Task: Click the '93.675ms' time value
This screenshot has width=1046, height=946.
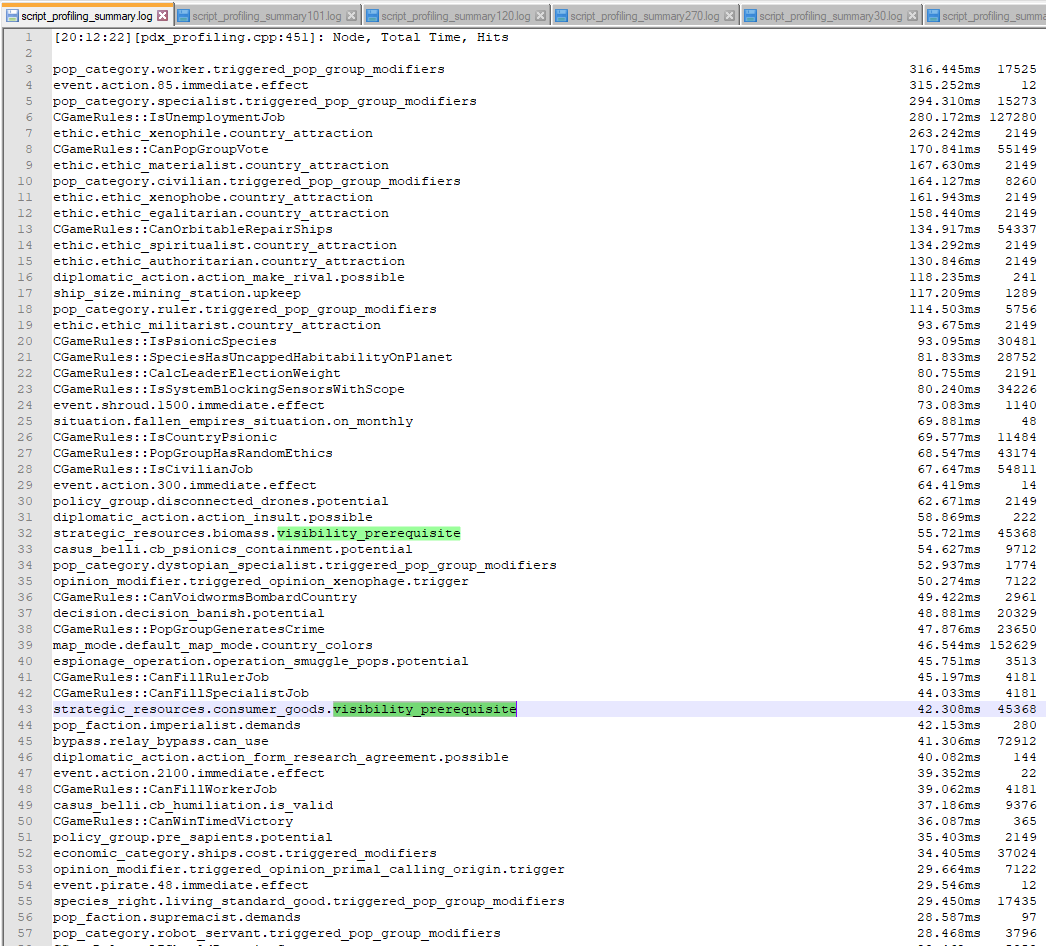Action: (x=949, y=326)
